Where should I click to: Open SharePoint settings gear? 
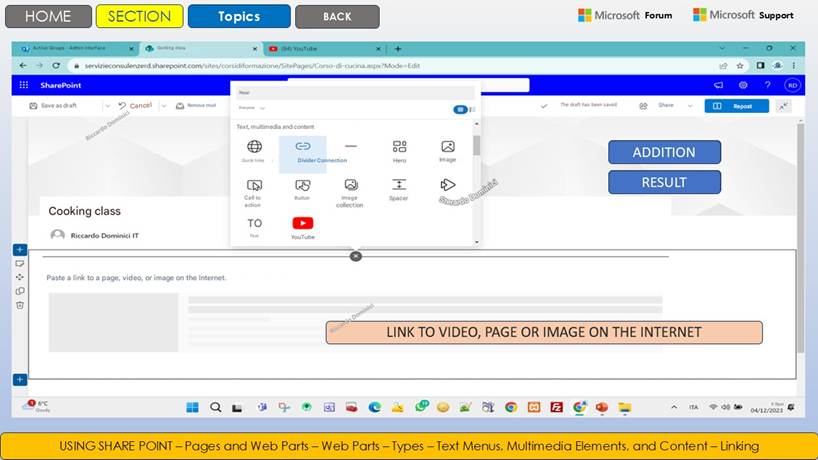coord(743,85)
